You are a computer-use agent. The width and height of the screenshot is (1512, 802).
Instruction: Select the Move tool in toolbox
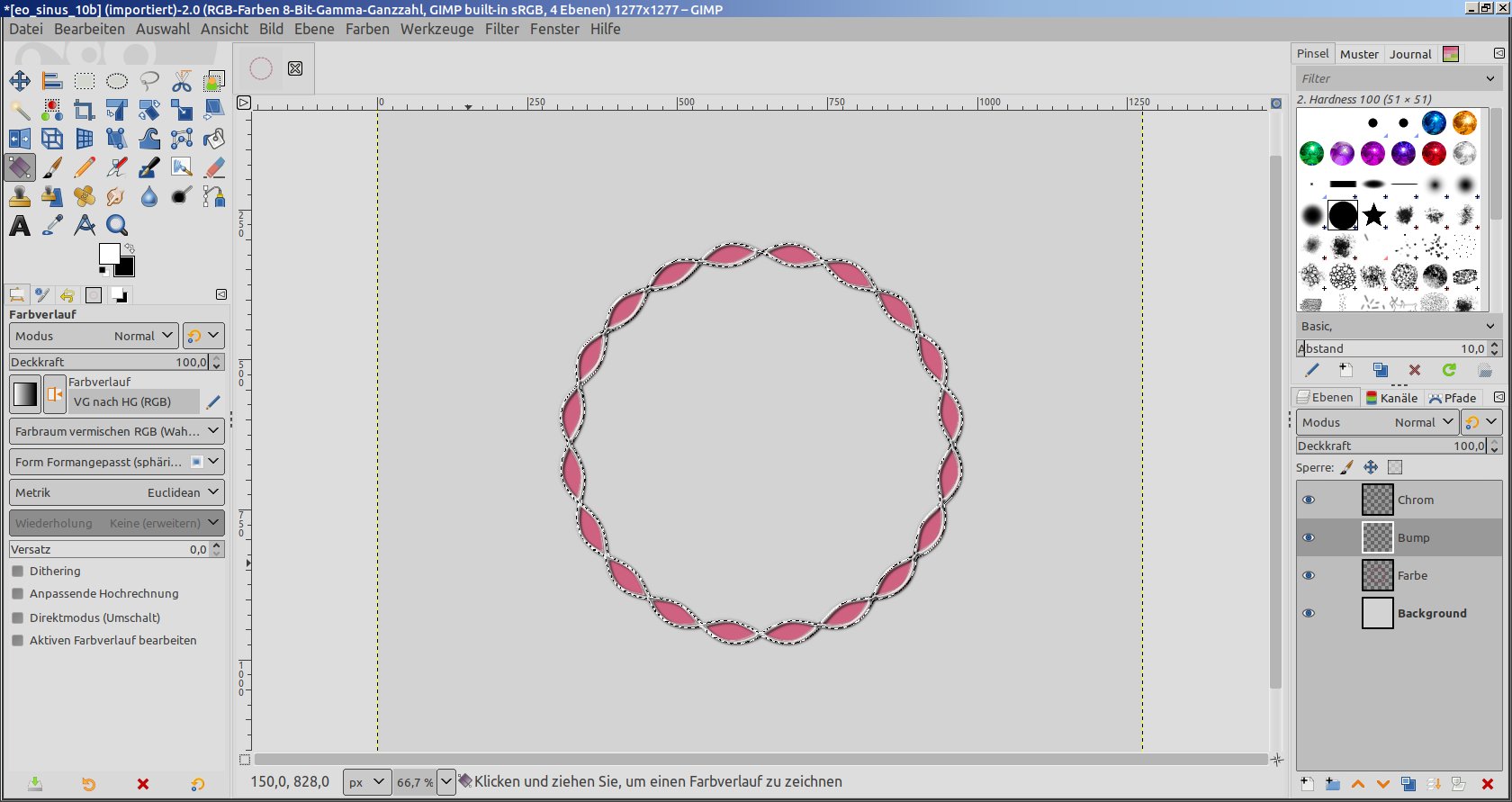point(20,82)
